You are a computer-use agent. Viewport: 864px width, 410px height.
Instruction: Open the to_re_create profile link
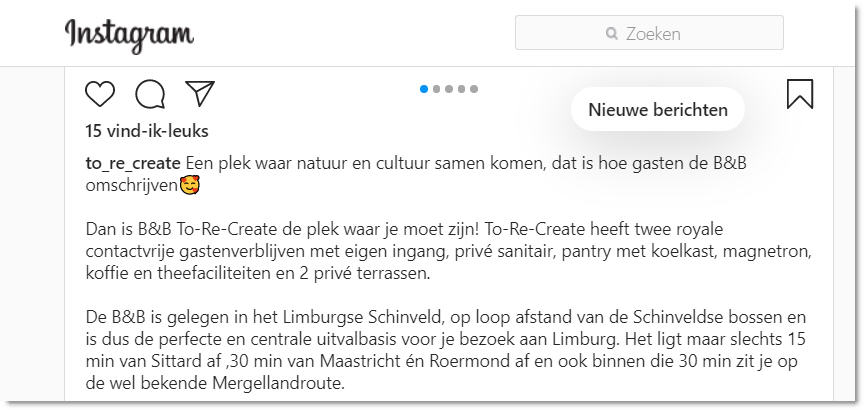(x=133, y=164)
